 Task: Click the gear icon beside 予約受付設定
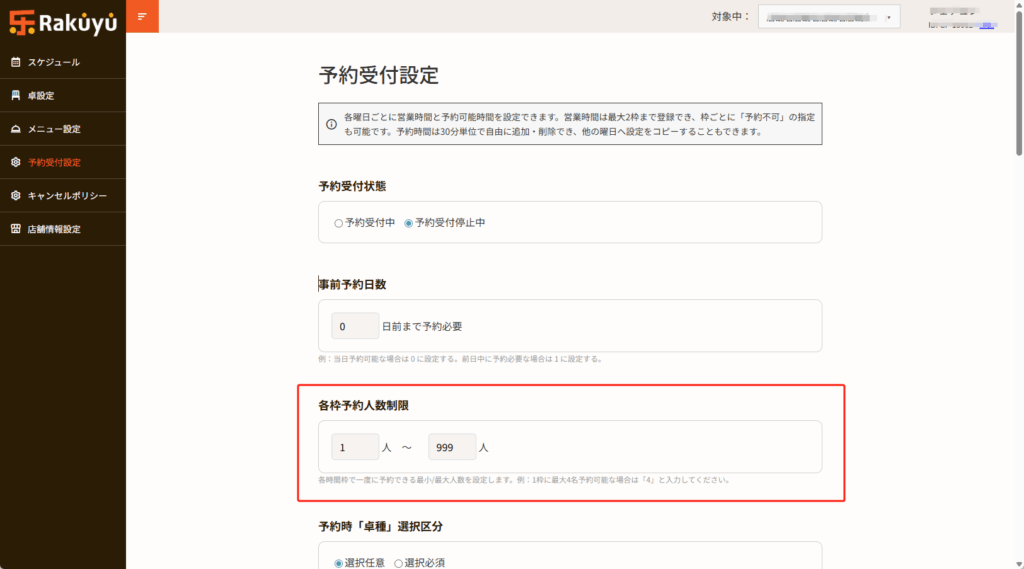tap(15, 162)
